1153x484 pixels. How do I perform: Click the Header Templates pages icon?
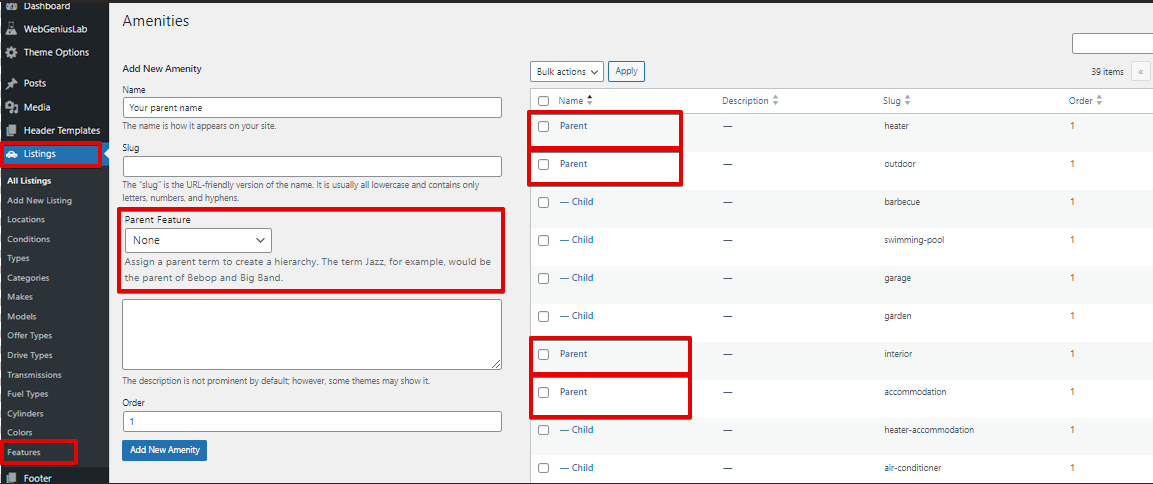12,130
